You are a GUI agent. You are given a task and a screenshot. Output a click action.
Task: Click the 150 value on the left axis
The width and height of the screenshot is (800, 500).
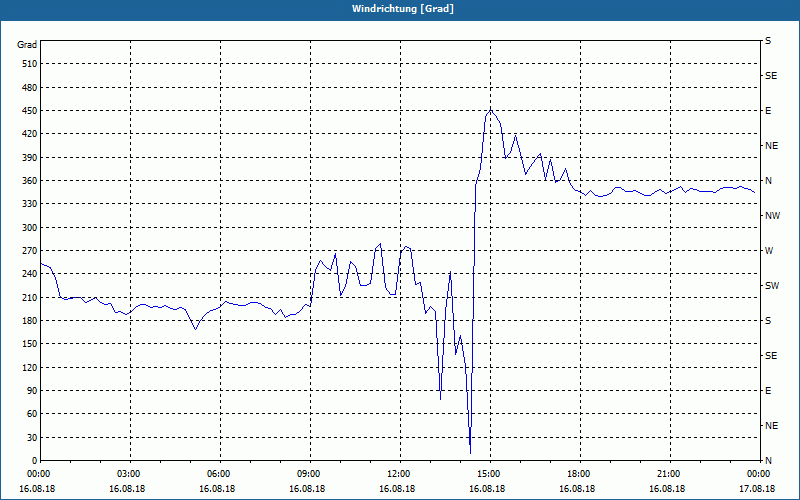tap(30, 344)
